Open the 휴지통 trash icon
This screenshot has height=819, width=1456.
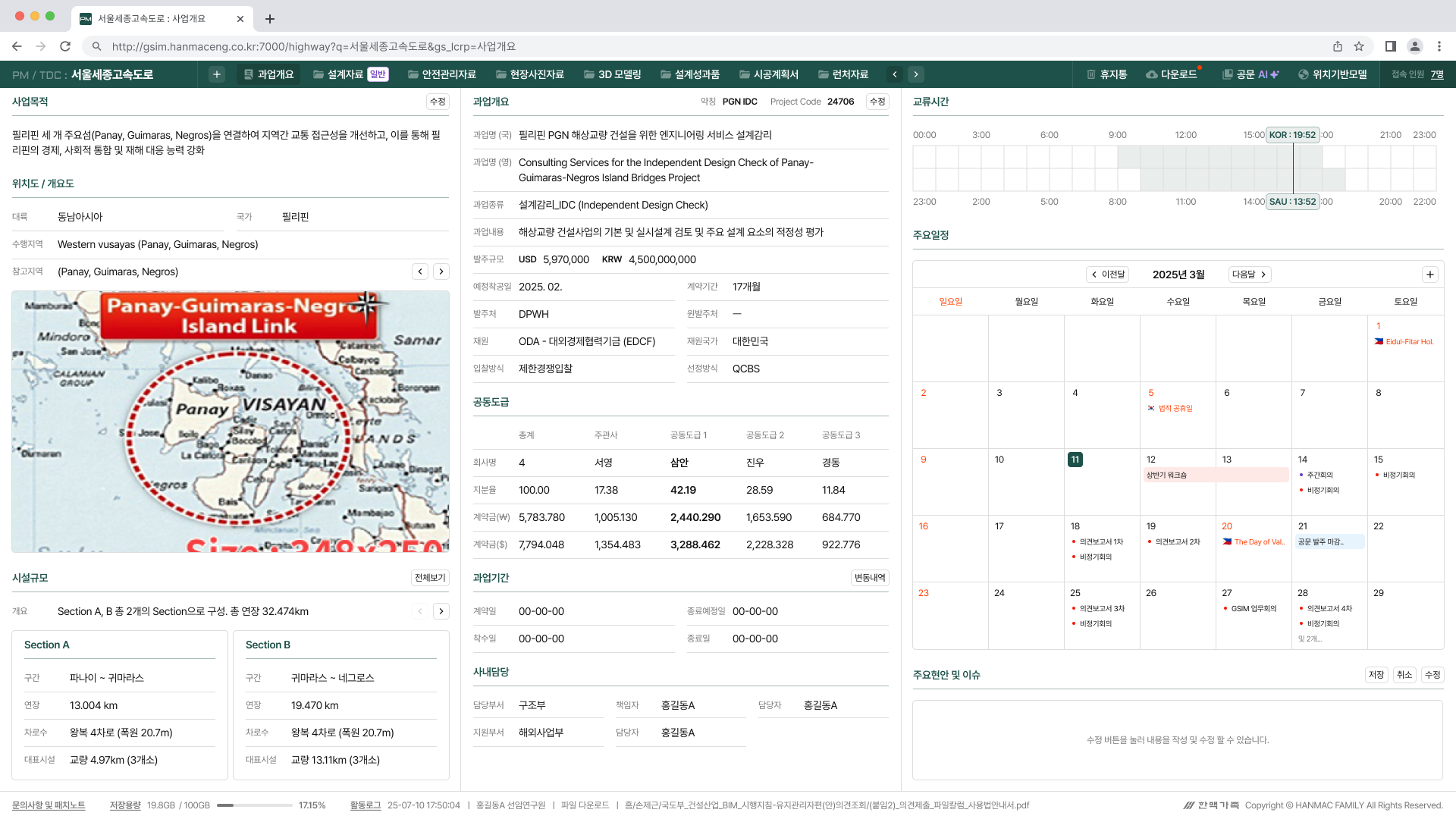pyautogui.click(x=1106, y=74)
